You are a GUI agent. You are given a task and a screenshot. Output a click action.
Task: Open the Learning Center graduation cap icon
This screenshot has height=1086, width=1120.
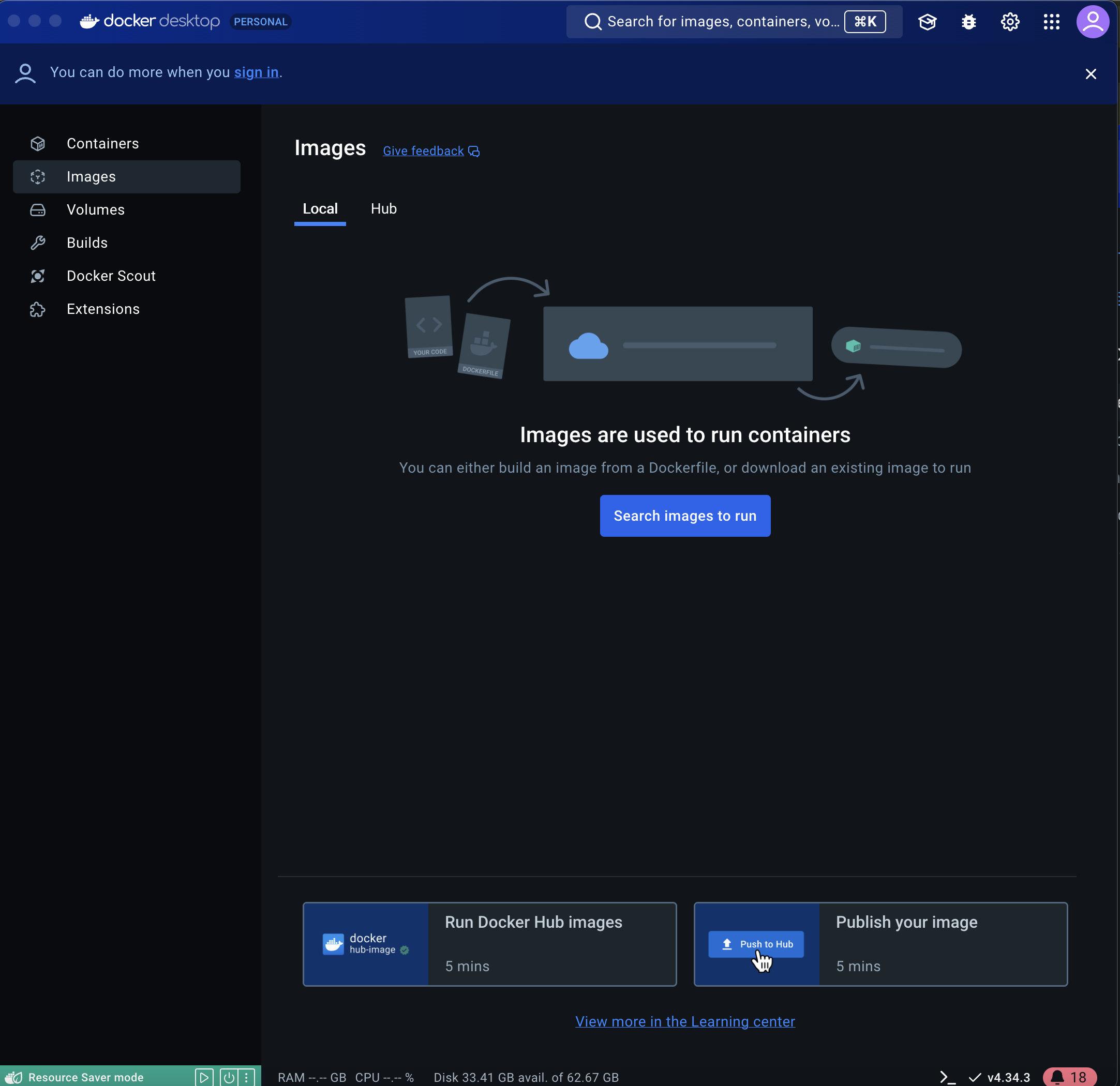[x=927, y=21]
